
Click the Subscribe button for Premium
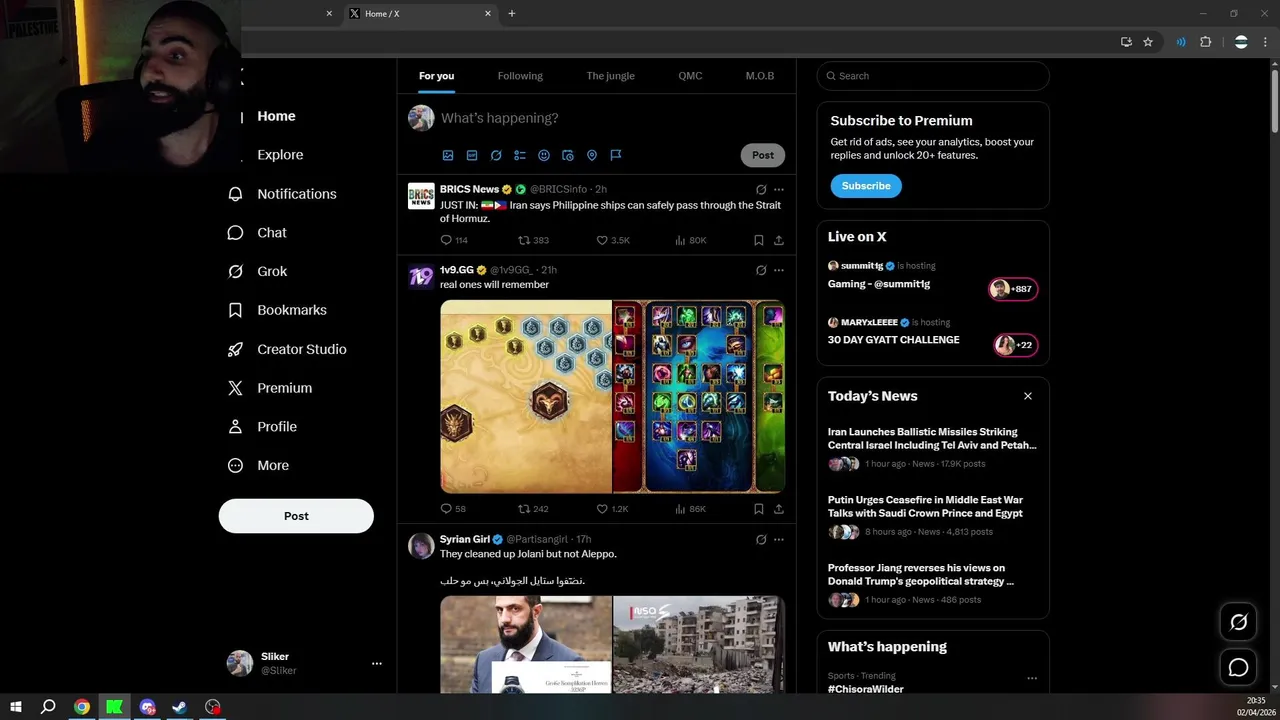pyautogui.click(x=866, y=186)
